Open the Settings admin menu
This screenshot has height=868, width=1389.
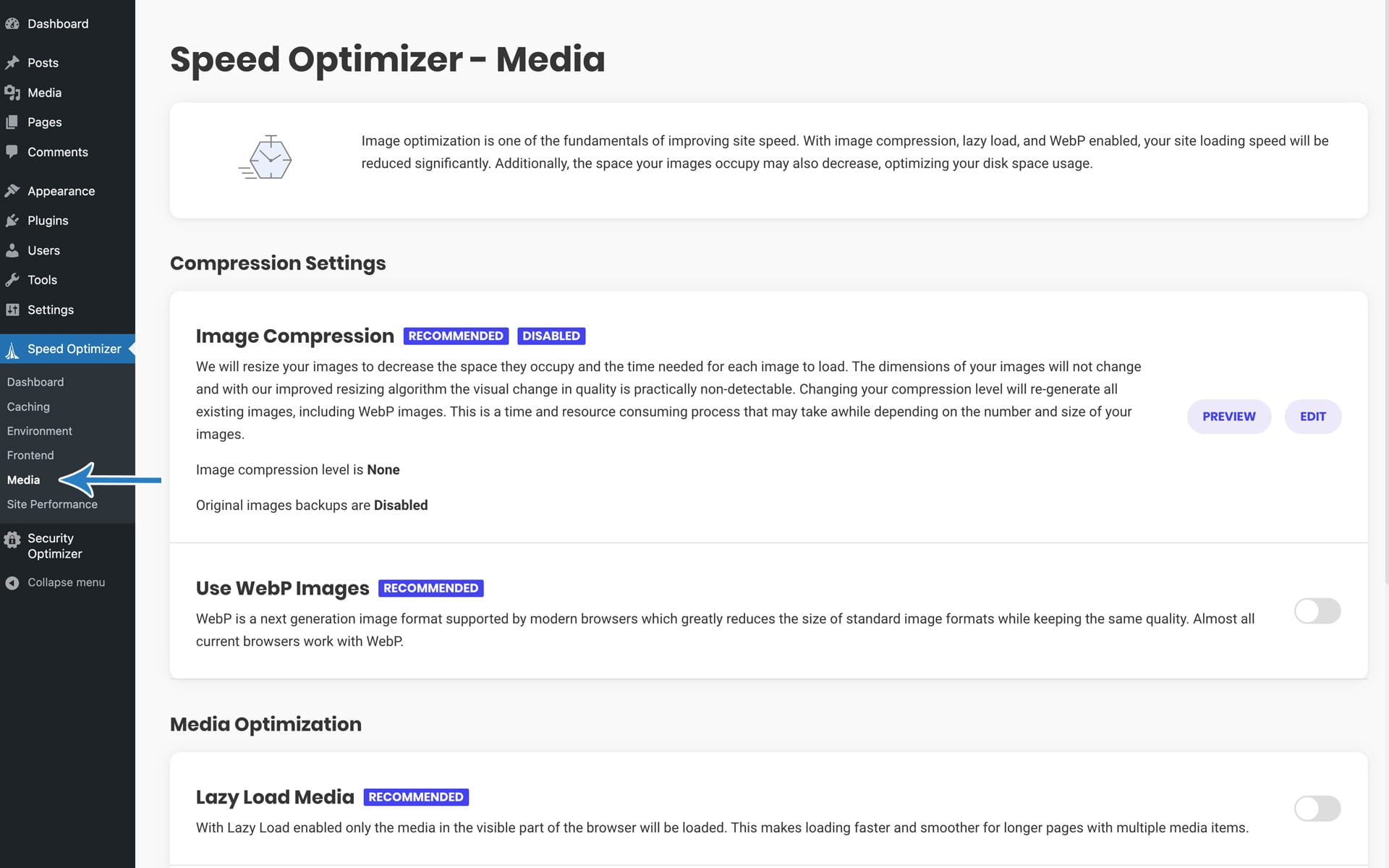pyautogui.click(x=50, y=310)
